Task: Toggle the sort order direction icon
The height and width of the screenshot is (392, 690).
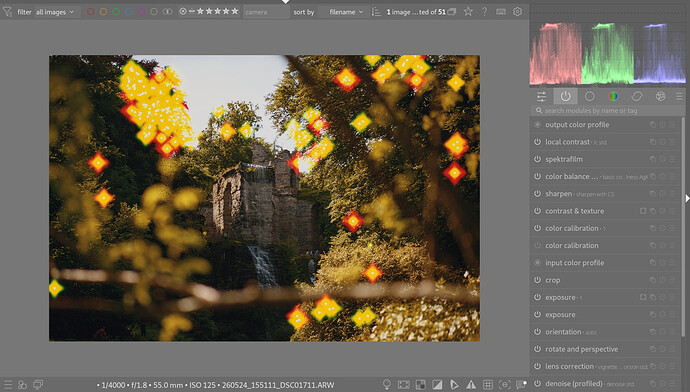Action: [x=376, y=12]
